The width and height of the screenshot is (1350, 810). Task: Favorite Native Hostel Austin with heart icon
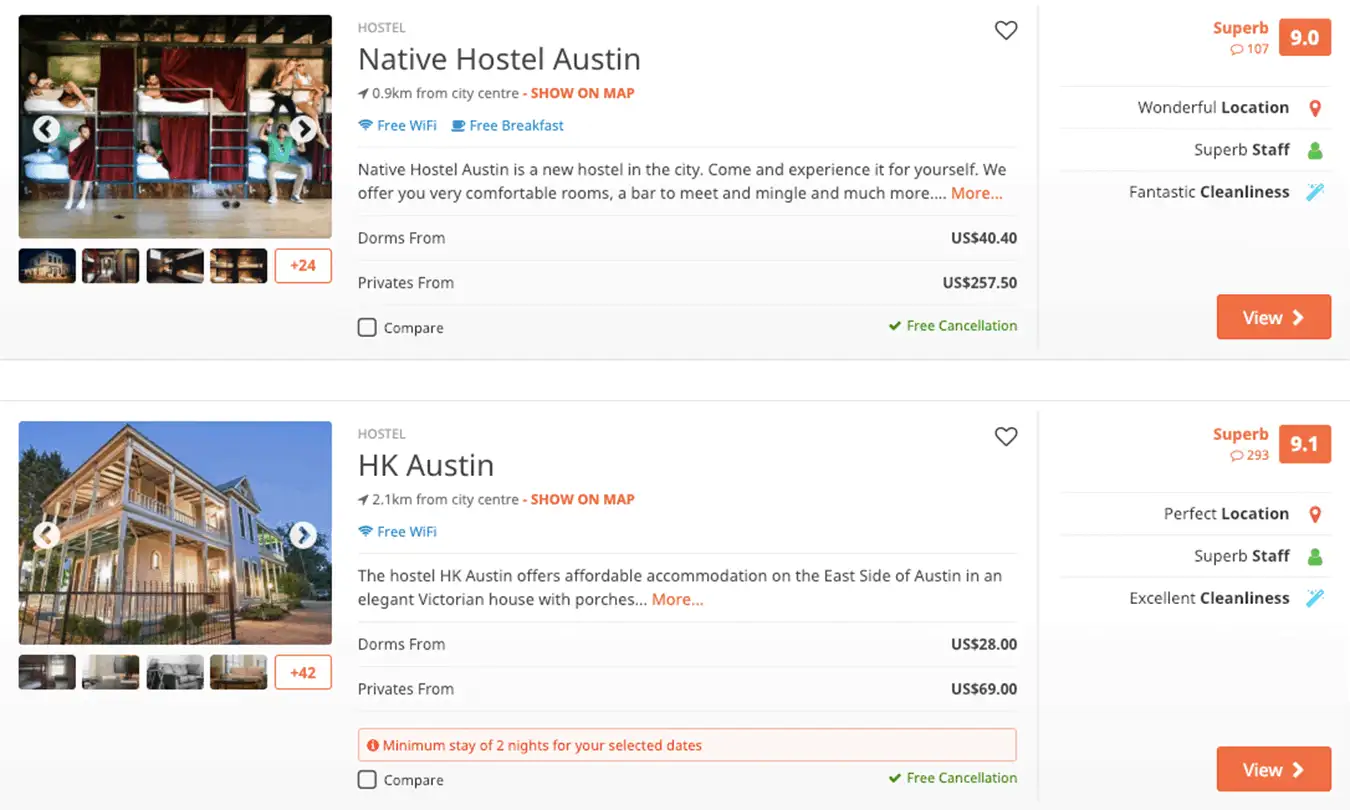(1005, 31)
